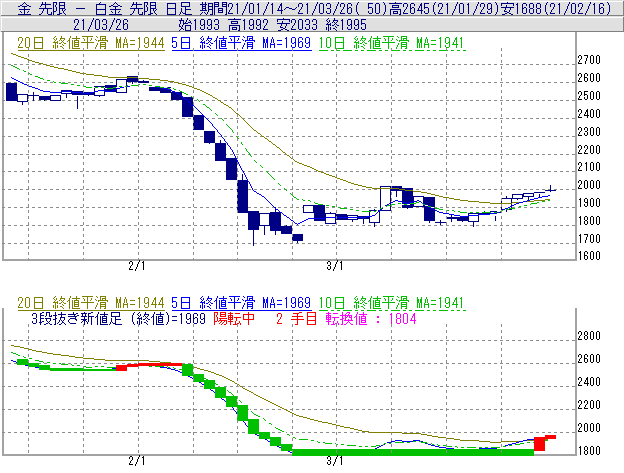Click the high value 高2645(21/01/29)
Image resolution: width=624 pixels, height=473 pixels.
point(444,8)
